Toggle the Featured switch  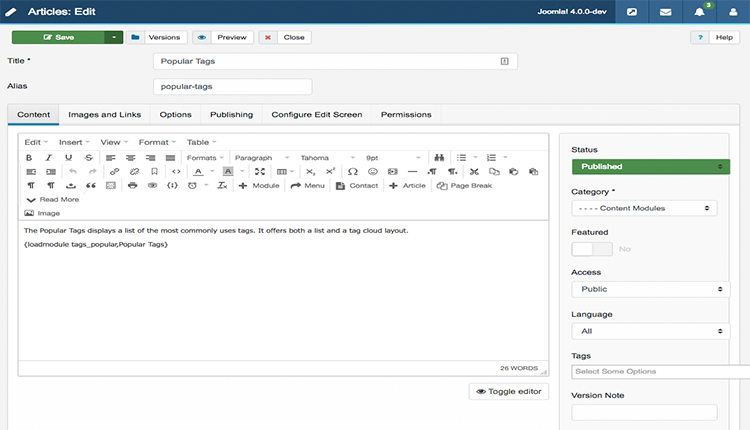coord(591,248)
